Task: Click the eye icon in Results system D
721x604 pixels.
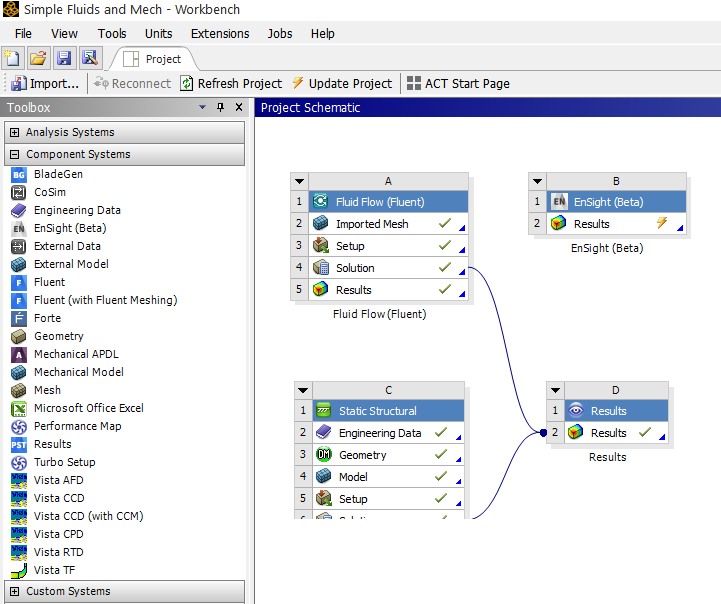Action: click(576, 410)
